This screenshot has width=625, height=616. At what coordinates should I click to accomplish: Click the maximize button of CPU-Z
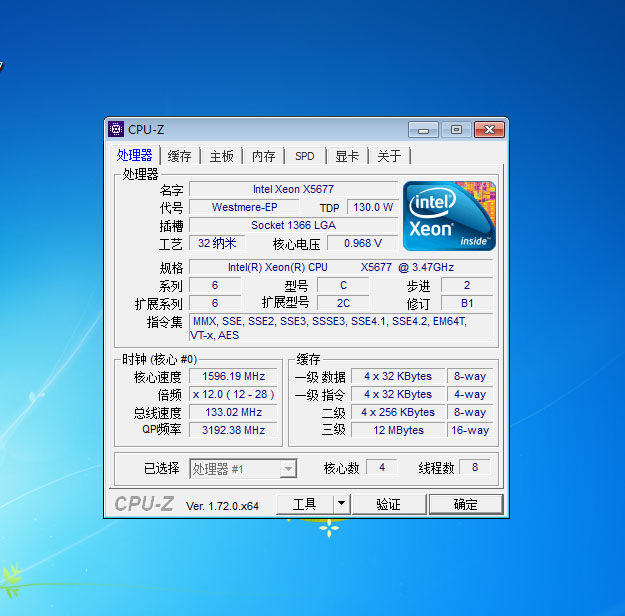click(x=456, y=130)
